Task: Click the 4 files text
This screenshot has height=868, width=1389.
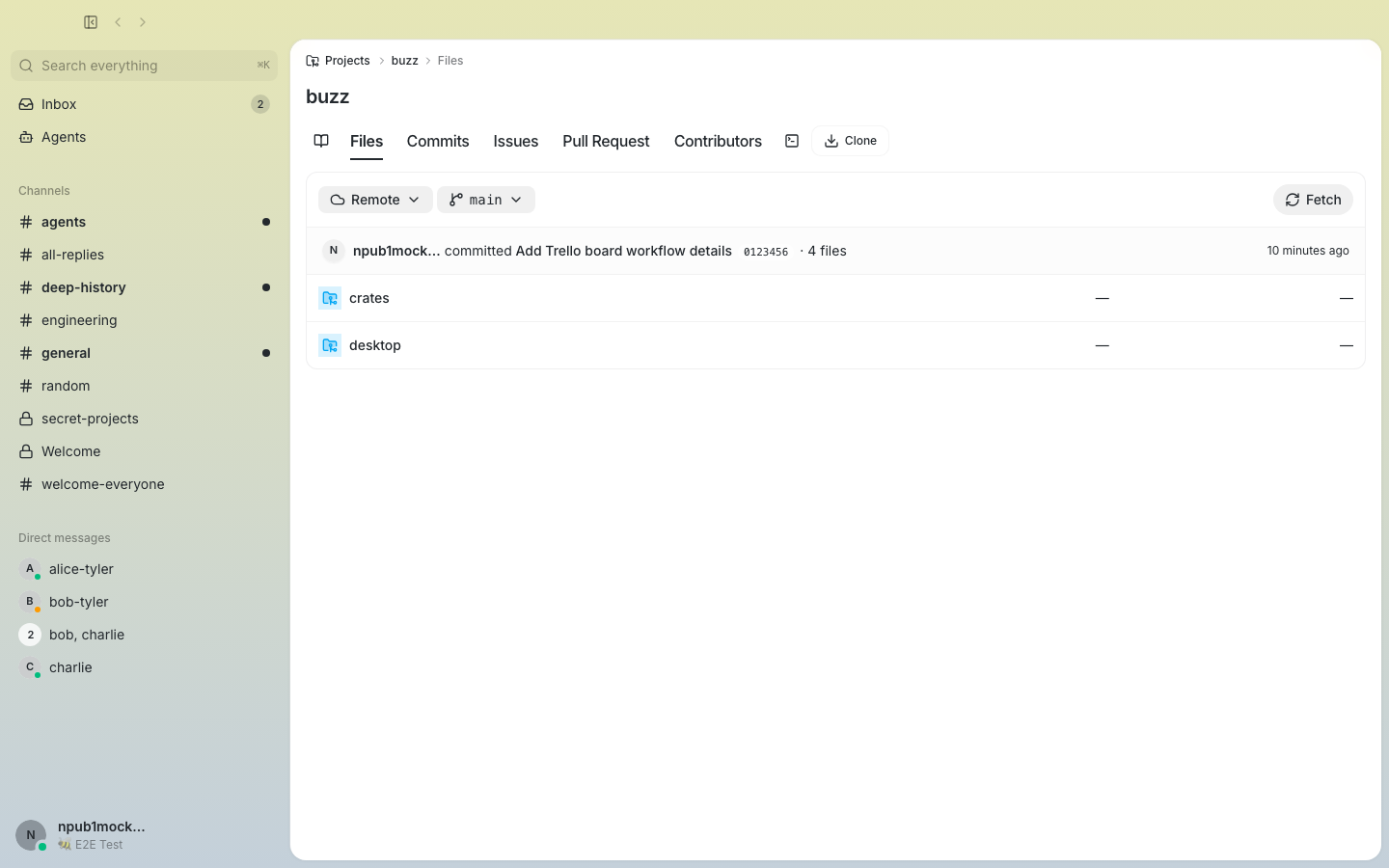Action: tap(827, 251)
